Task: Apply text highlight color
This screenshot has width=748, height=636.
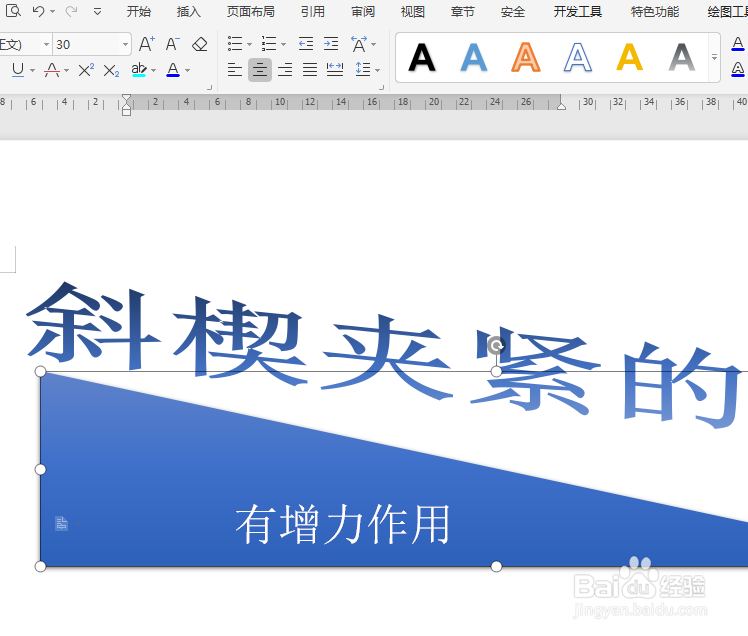Action: click(139, 70)
